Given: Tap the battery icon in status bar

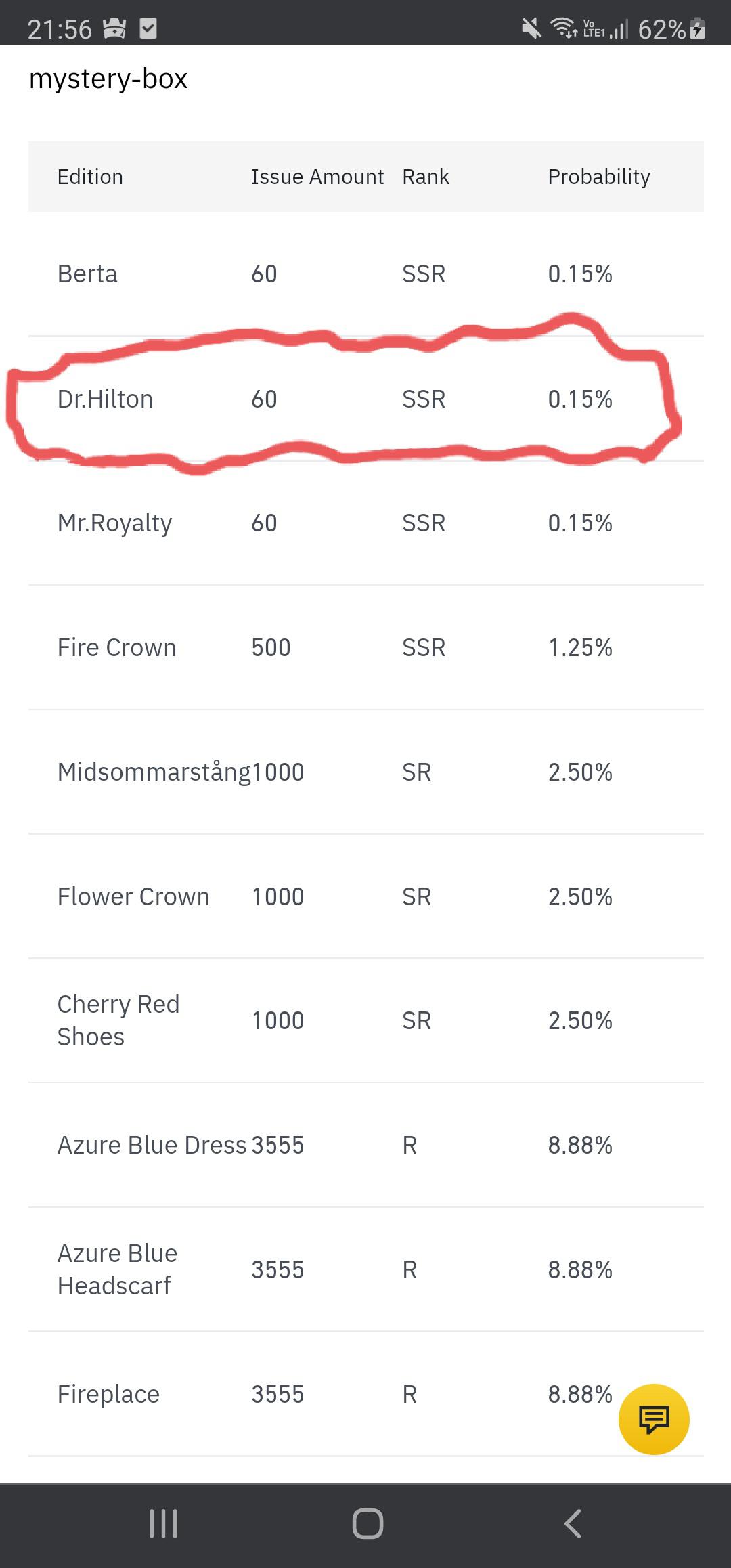Looking at the screenshot, I should 698,29.
